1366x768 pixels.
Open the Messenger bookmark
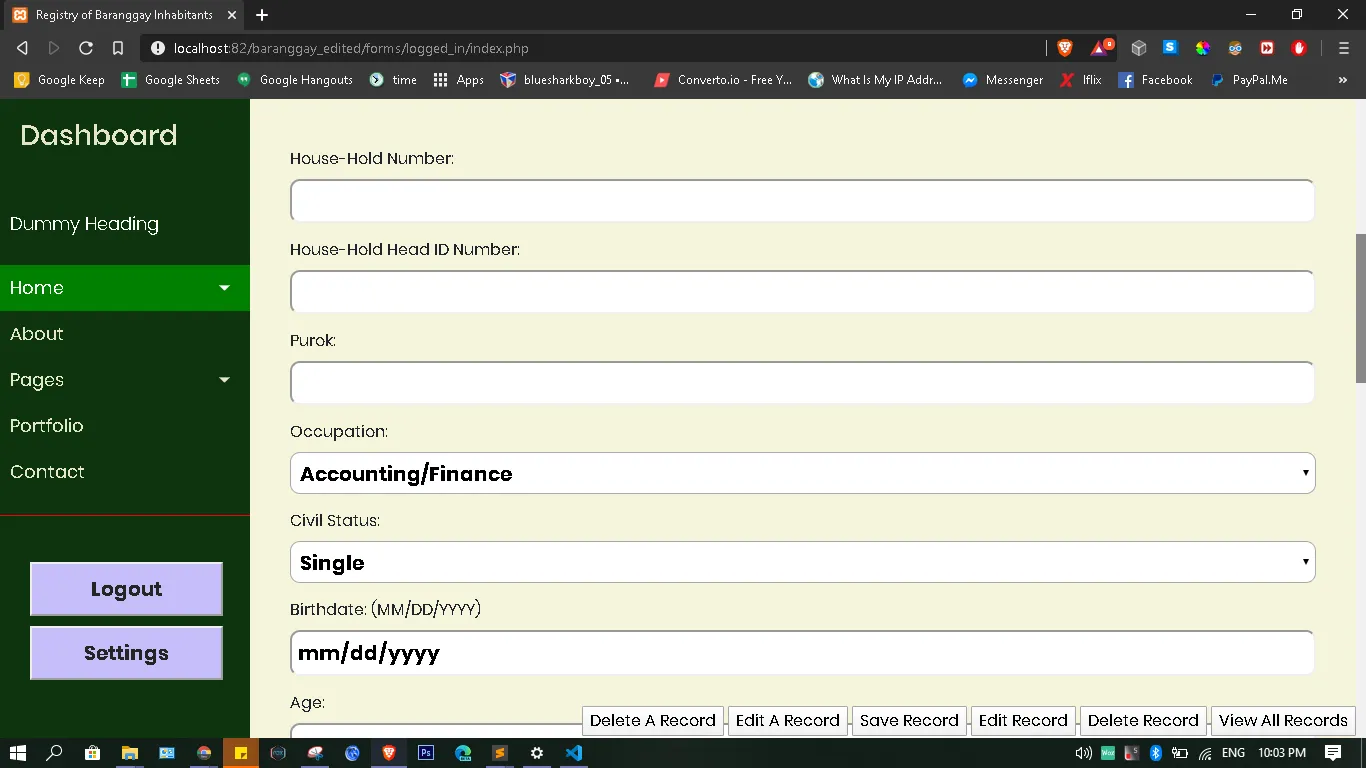tap(1003, 80)
